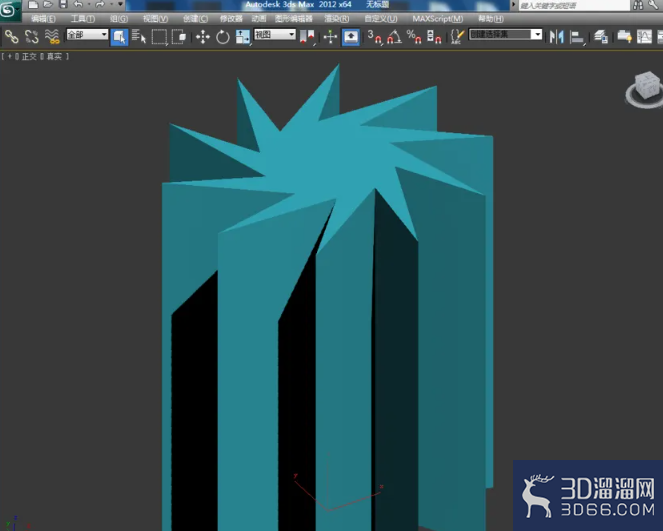
Task: Open the Layer Manager
Action: (x=601, y=37)
